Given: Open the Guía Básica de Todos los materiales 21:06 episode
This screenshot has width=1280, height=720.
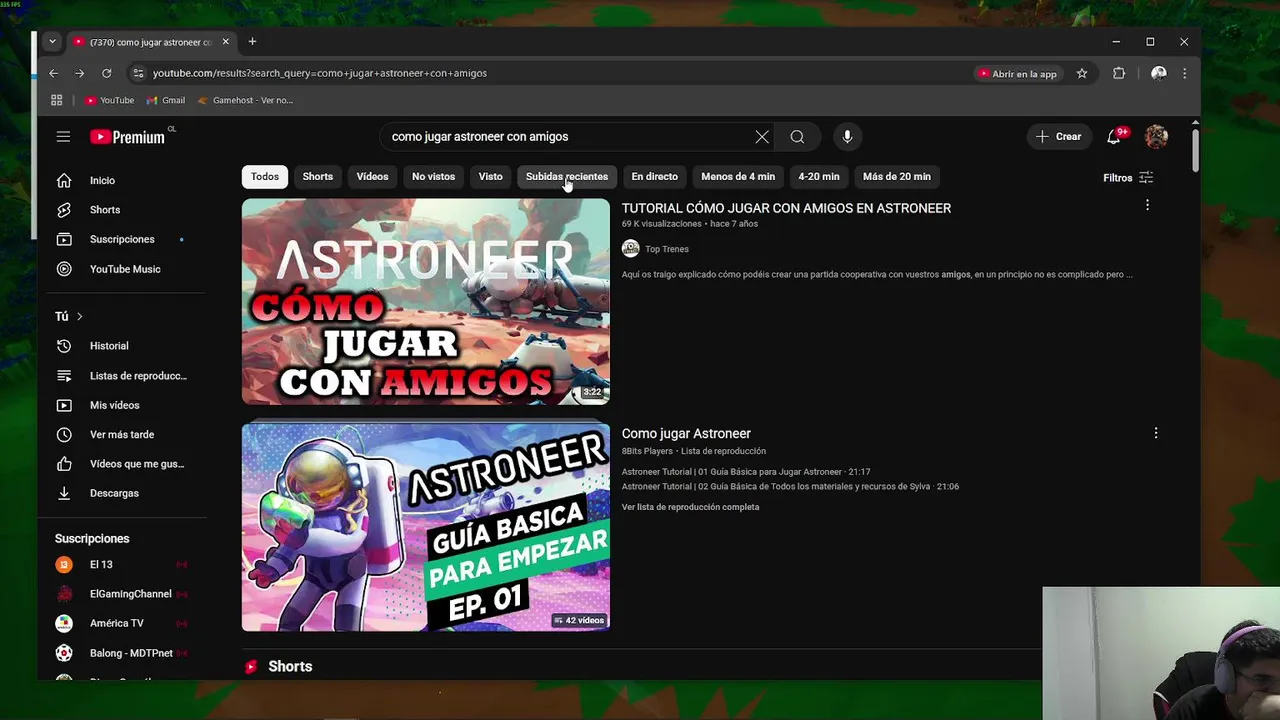Looking at the screenshot, I should (790, 487).
